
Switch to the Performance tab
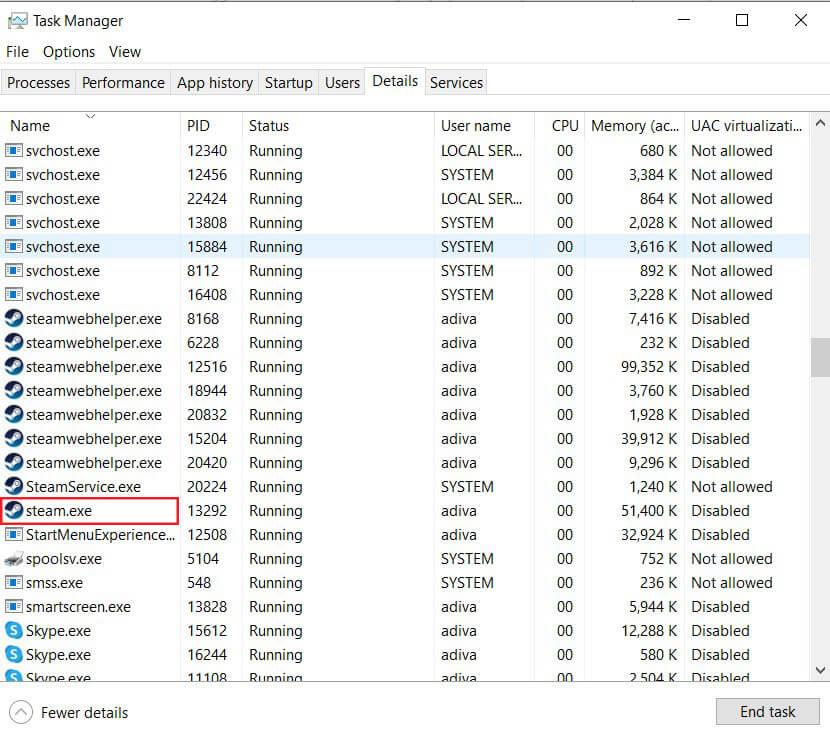123,83
